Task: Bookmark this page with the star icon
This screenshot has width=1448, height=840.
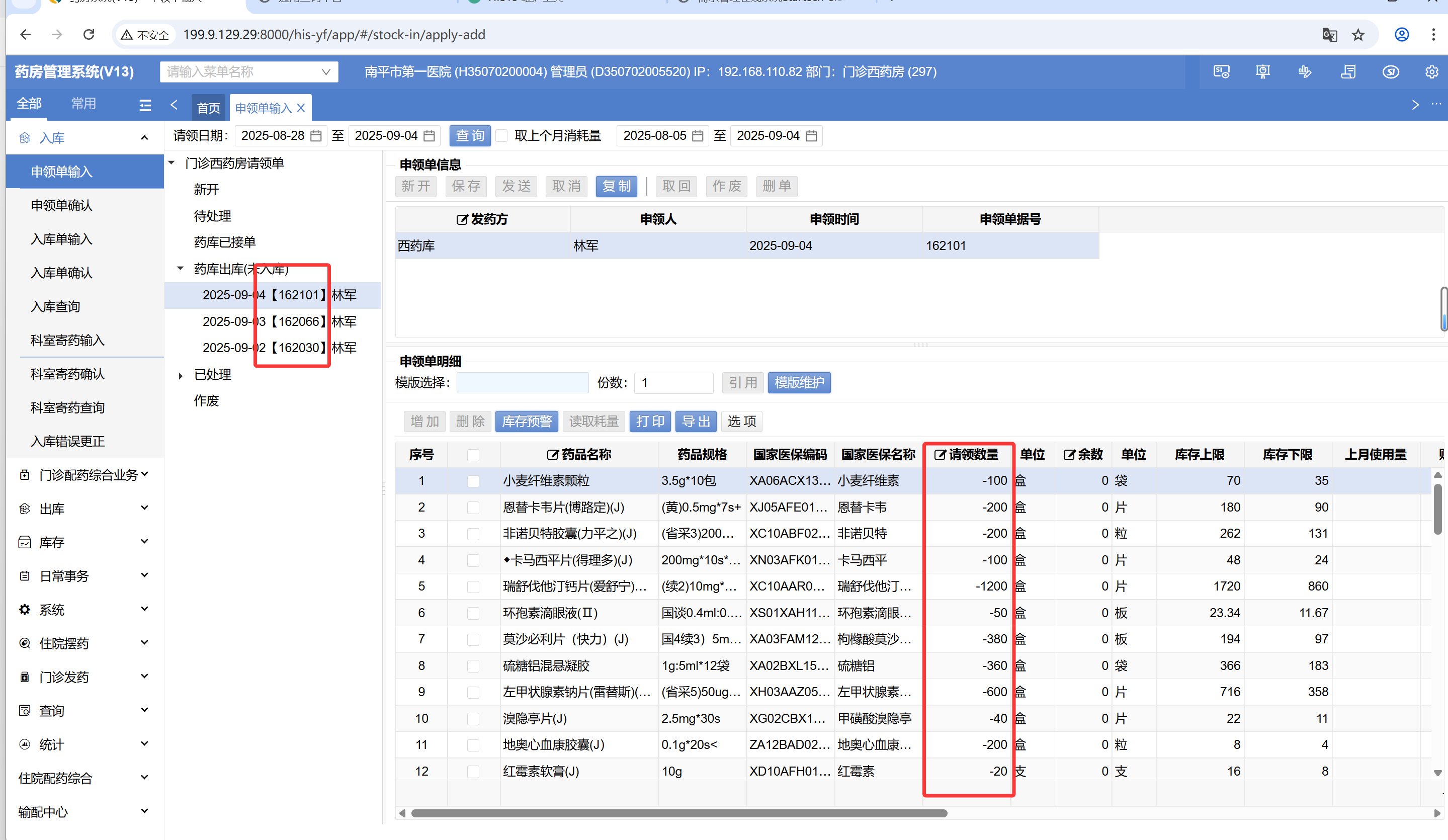Action: pos(1358,35)
